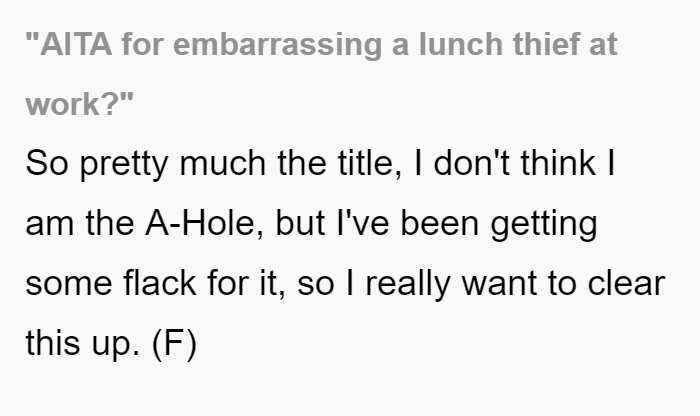Click "really want" in the paragraph
This screenshot has width=700, height=416.
click(x=451, y=285)
